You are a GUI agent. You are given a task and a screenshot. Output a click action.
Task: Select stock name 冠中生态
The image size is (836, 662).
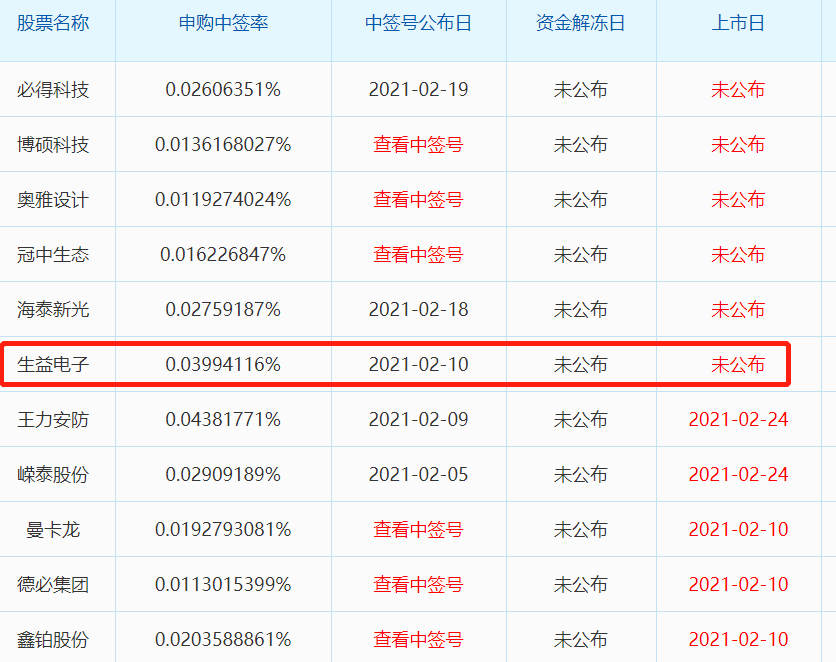53,254
